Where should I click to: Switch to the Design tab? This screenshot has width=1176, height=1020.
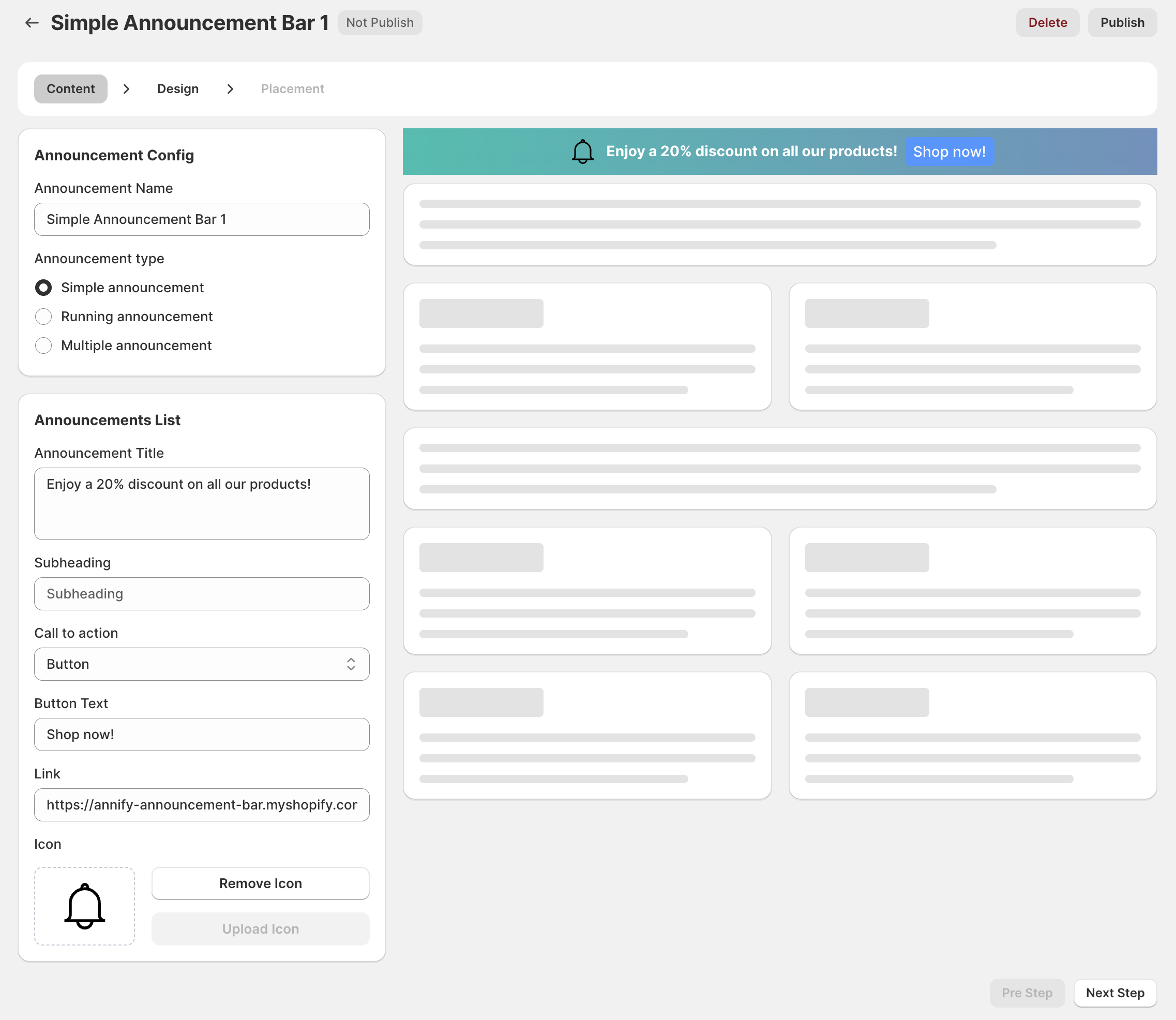point(177,89)
